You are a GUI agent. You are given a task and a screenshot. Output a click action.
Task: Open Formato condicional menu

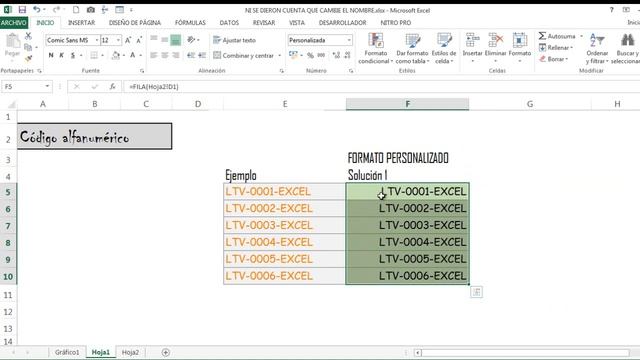tap(376, 48)
